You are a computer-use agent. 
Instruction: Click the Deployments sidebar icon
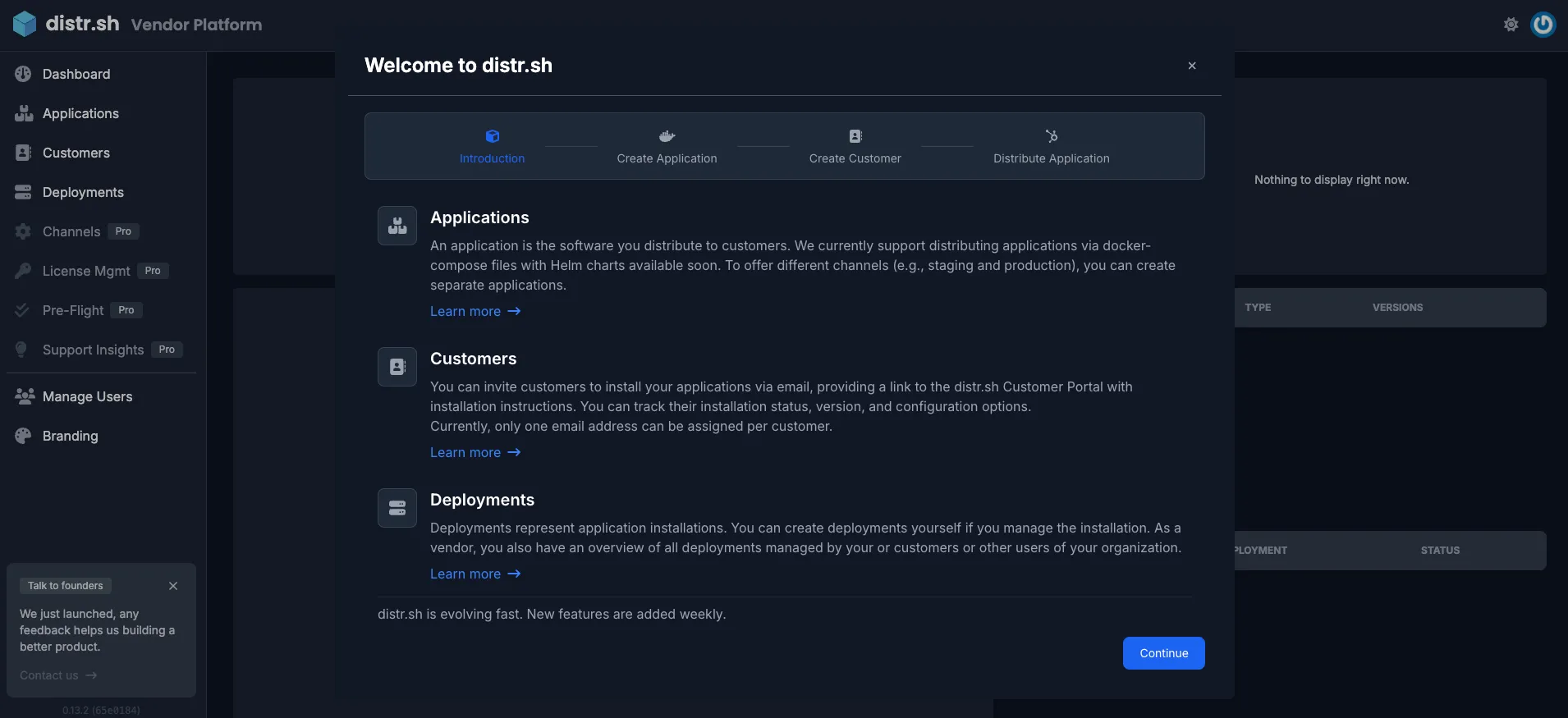23,192
